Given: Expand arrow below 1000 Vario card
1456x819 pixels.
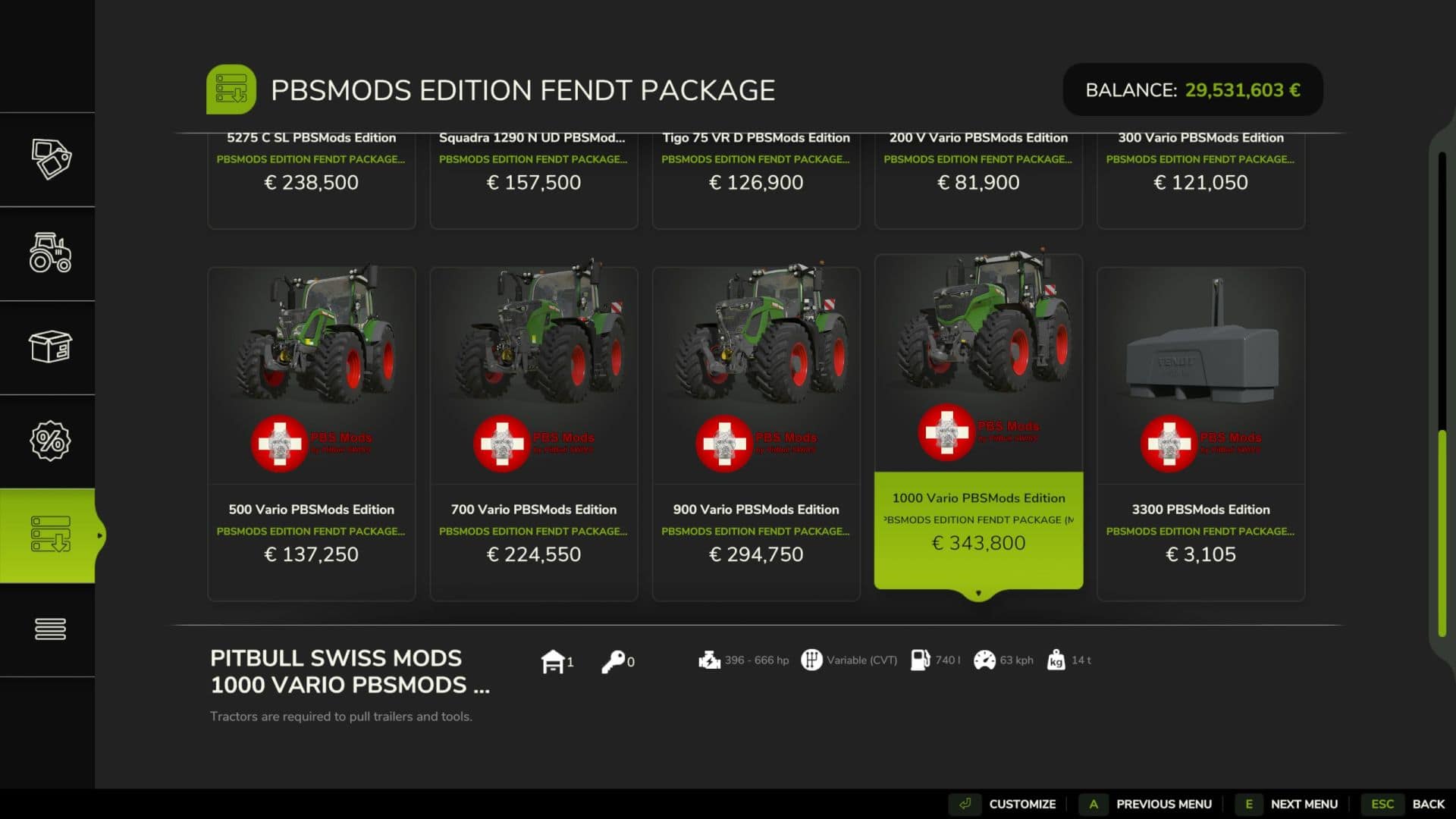Looking at the screenshot, I should [x=978, y=594].
